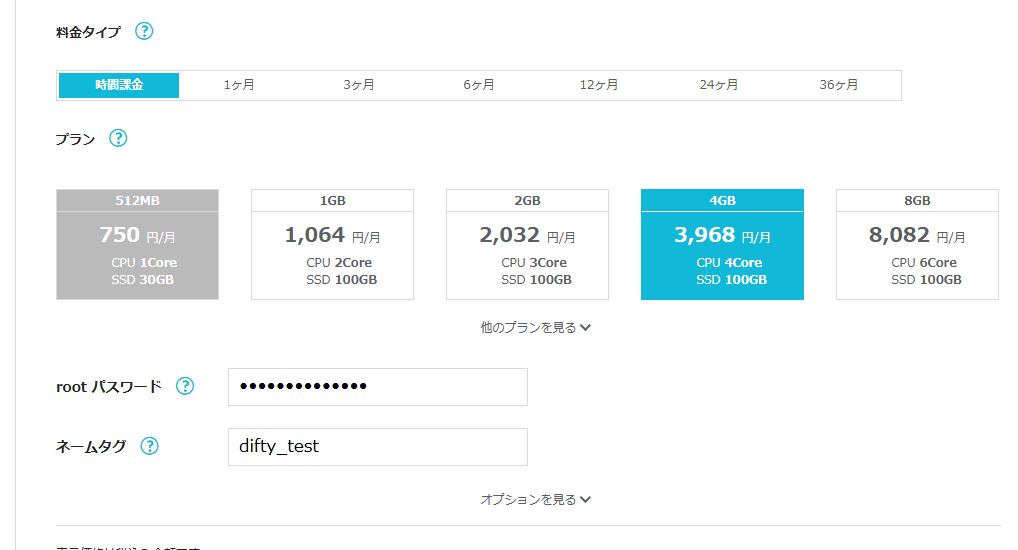The width and height of the screenshot is (1018, 550).
Task: Click help icon beside プラン label
Action: click(118, 138)
